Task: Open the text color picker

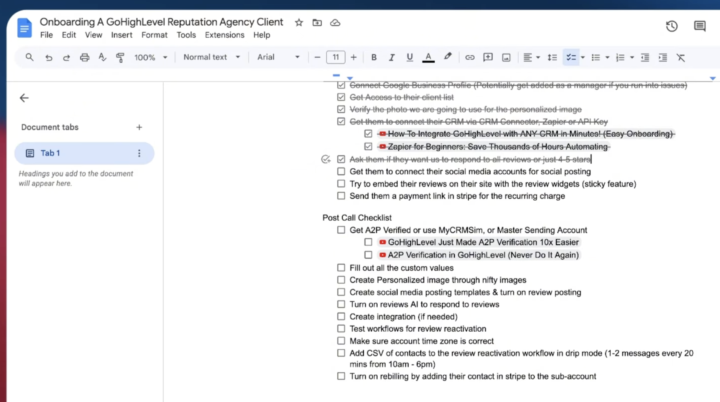Action: (x=428, y=57)
